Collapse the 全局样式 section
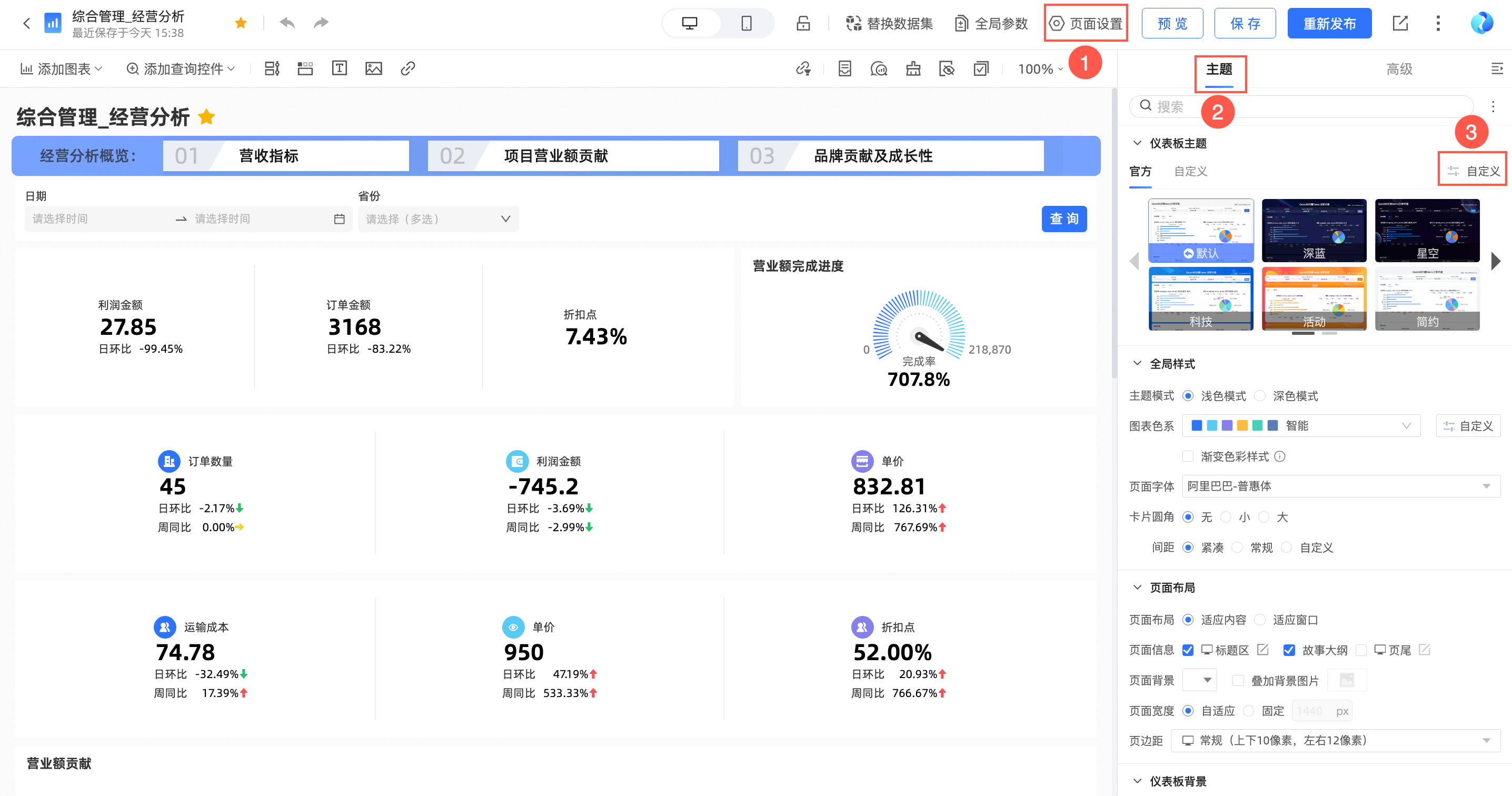 coord(1137,364)
